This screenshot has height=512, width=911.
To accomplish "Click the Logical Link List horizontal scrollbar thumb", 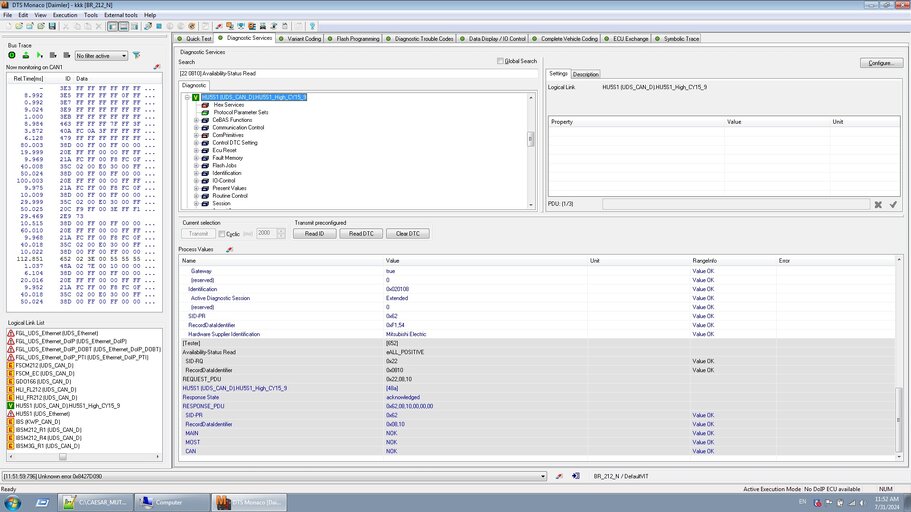I will pyautogui.click(x=62, y=457).
